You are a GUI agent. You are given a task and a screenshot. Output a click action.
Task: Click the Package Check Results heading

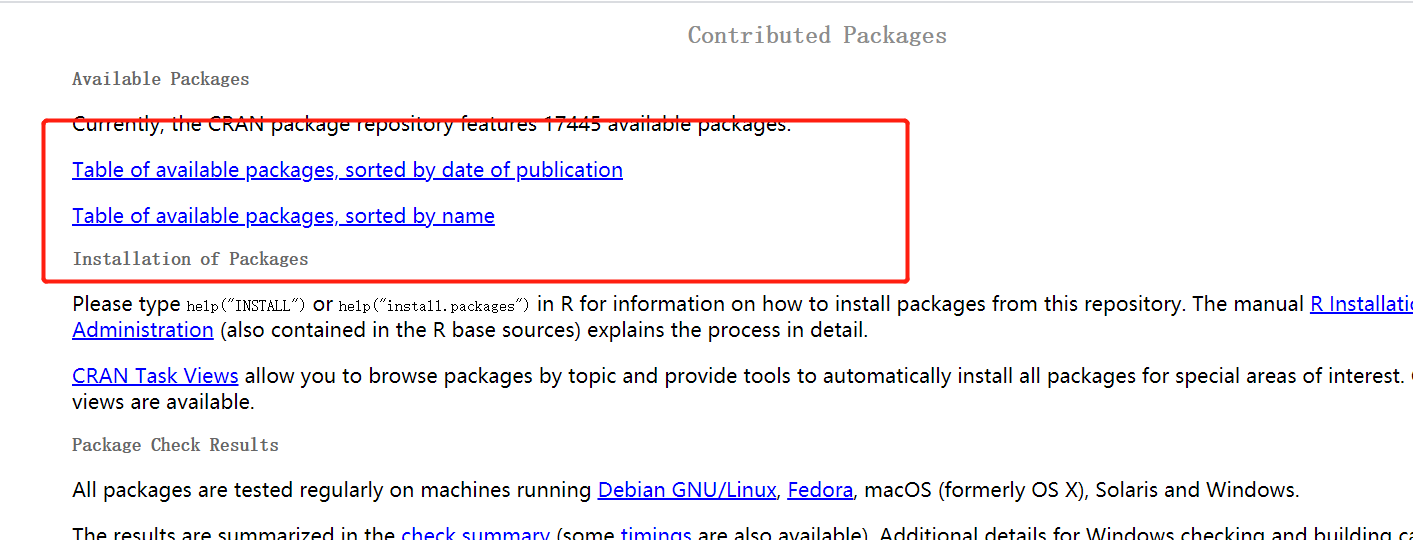pyautogui.click(x=175, y=445)
